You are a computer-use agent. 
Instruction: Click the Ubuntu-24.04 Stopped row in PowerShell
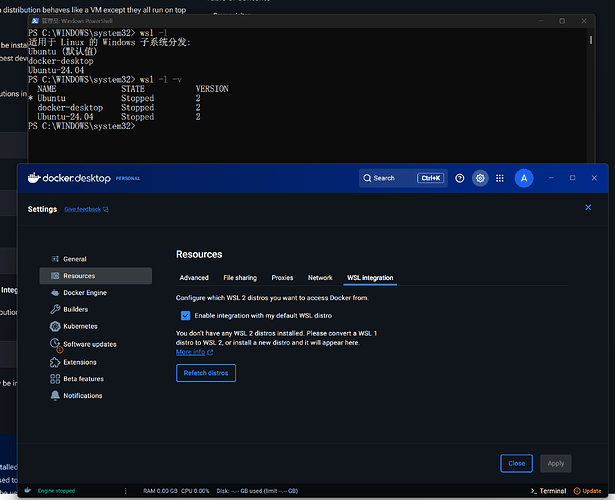(119, 117)
